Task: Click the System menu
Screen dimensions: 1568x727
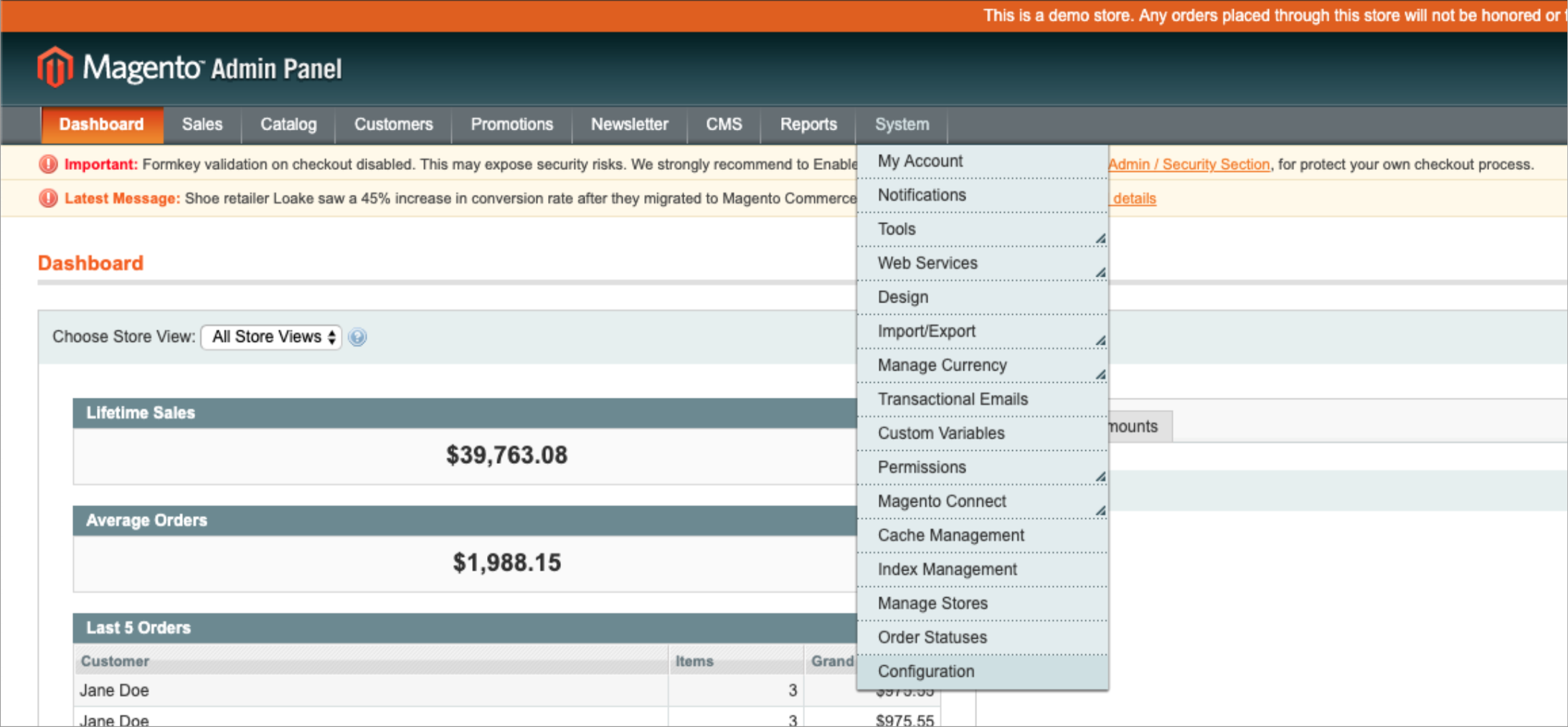Action: tap(902, 125)
